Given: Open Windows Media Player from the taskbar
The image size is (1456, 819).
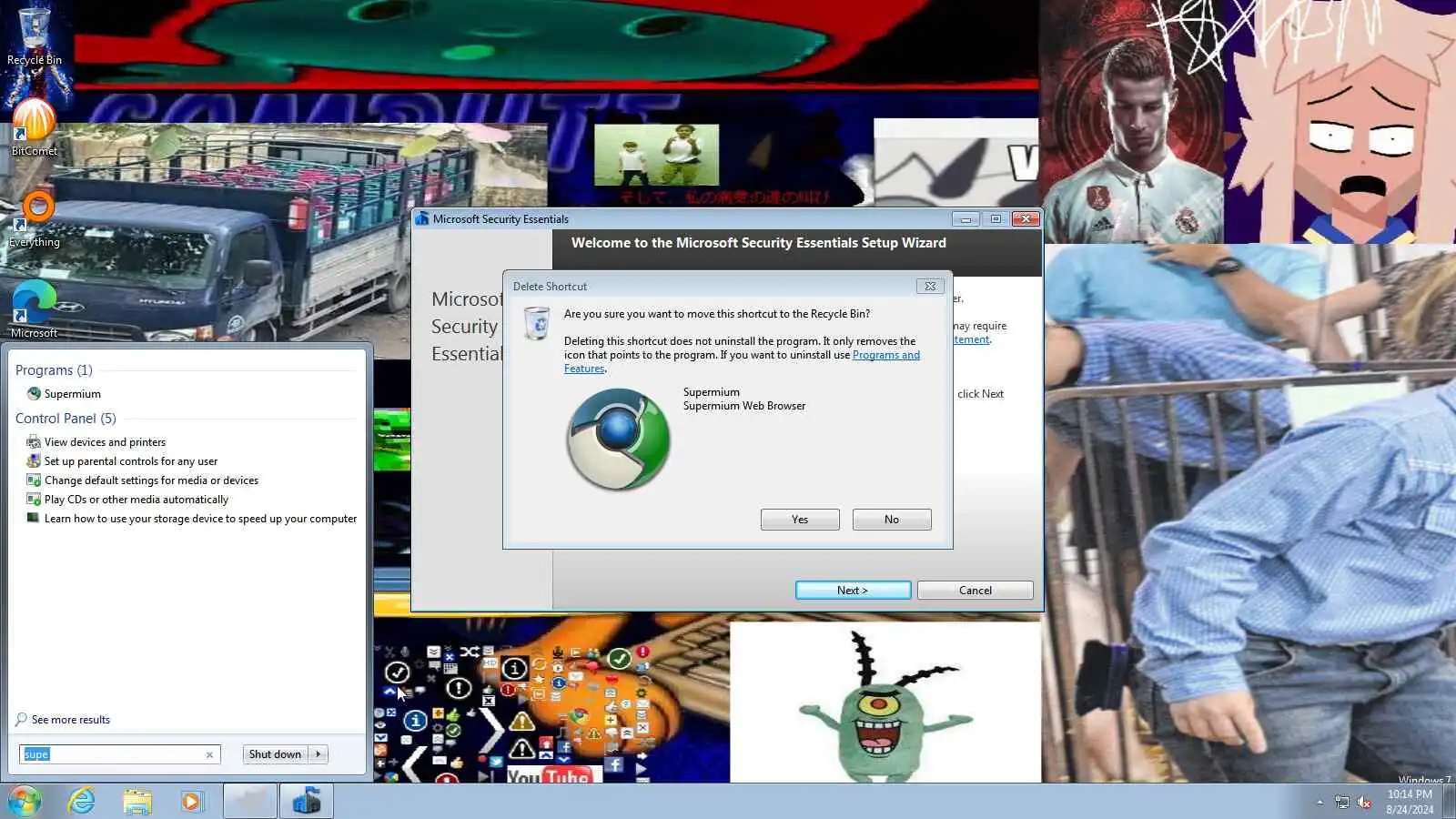Looking at the screenshot, I should tap(191, 802).
